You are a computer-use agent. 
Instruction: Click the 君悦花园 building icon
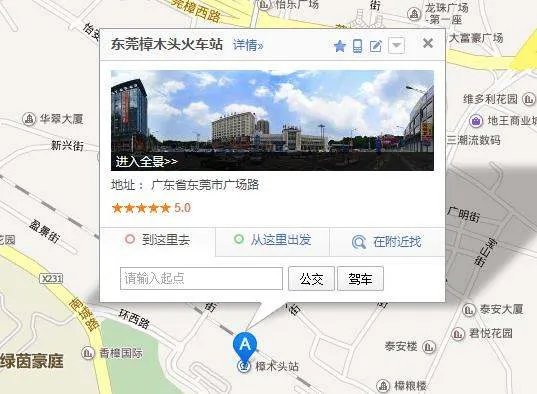coord(458,334)
